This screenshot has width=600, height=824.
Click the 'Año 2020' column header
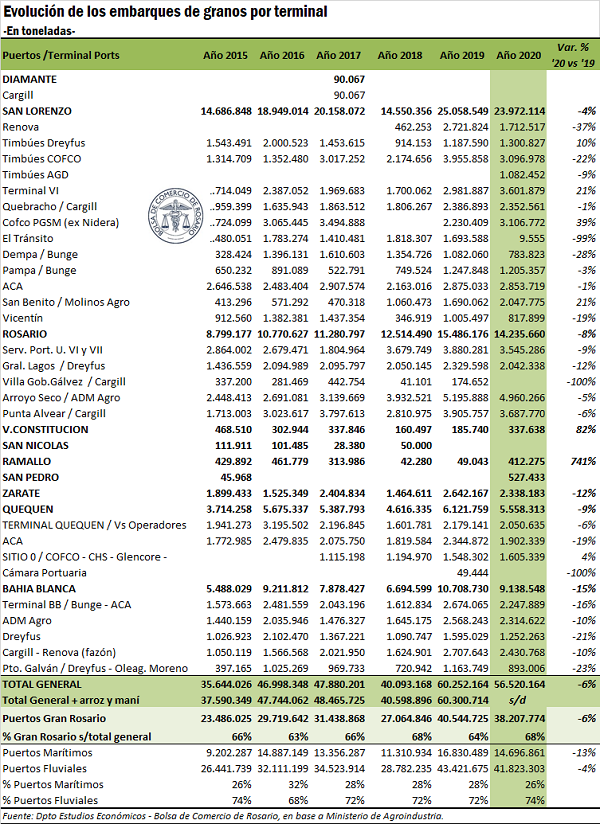pyautogui.click(x=520, y=55)
